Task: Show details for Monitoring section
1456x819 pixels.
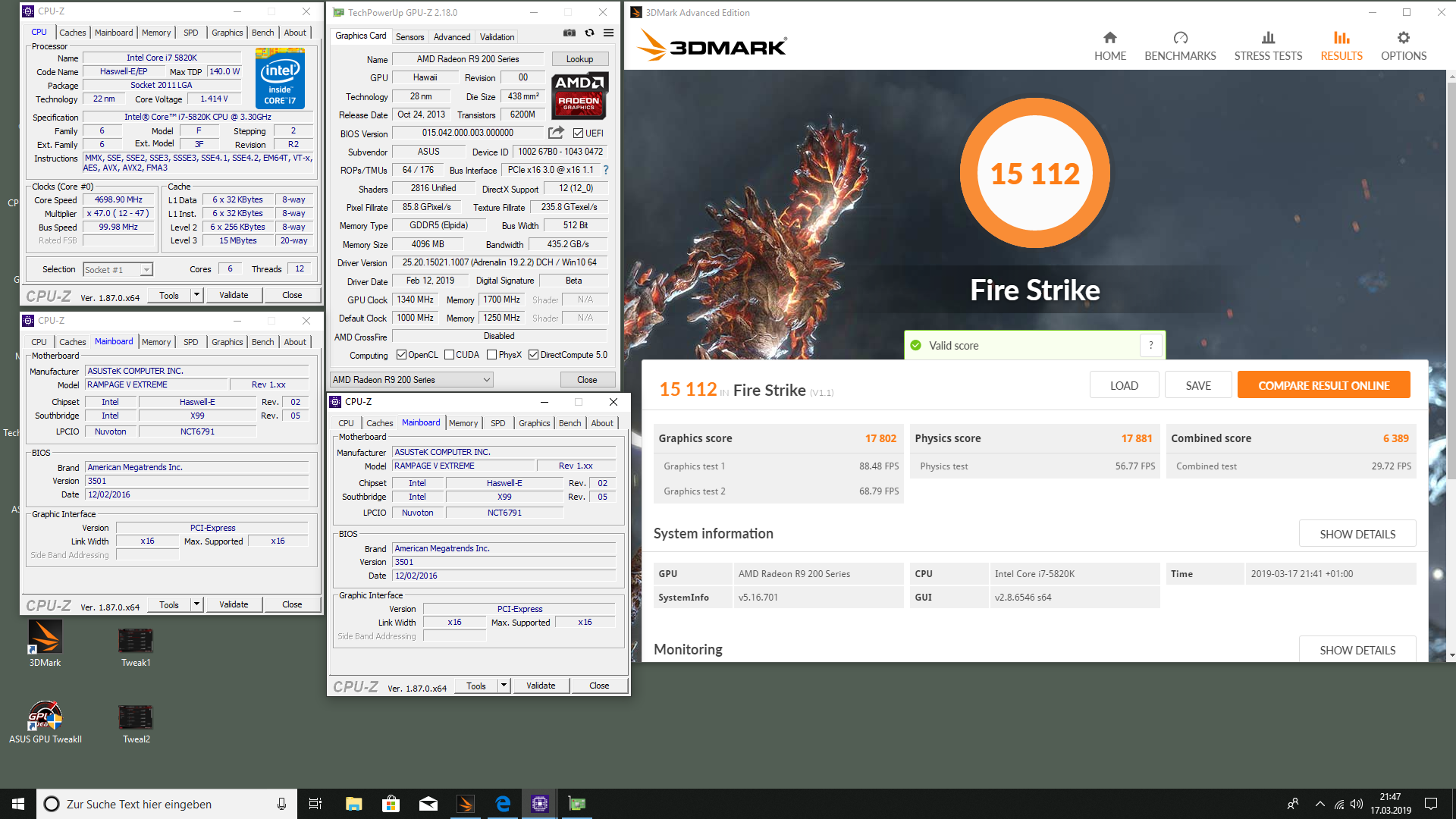Action: (x=1357, y=650)
